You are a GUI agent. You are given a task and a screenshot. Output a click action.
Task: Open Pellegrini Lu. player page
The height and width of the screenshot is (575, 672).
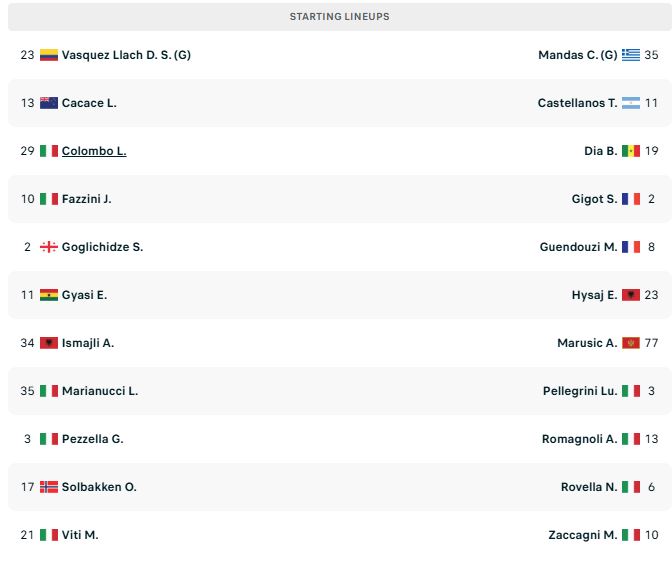pos(580,391)
